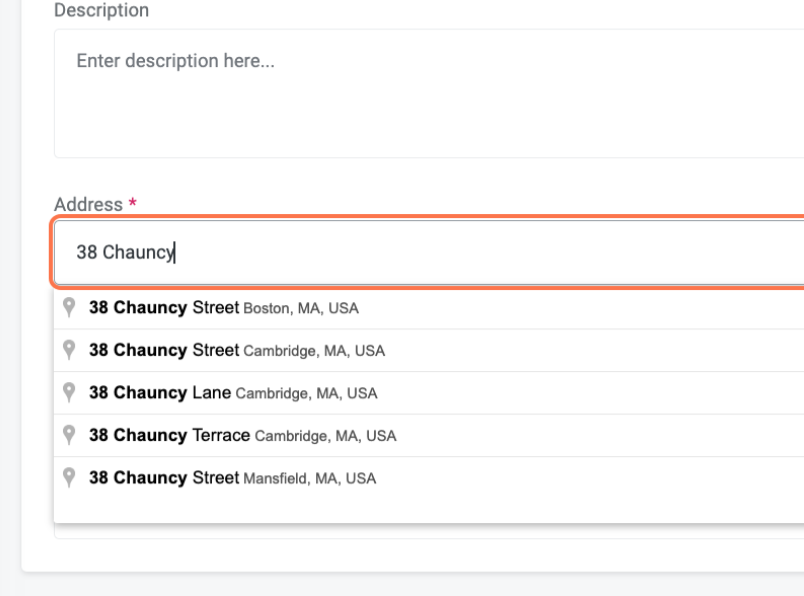The height and width of the screenshot is (596, 804).
Task: Click the Address field label
Action: tap(88, 203)
